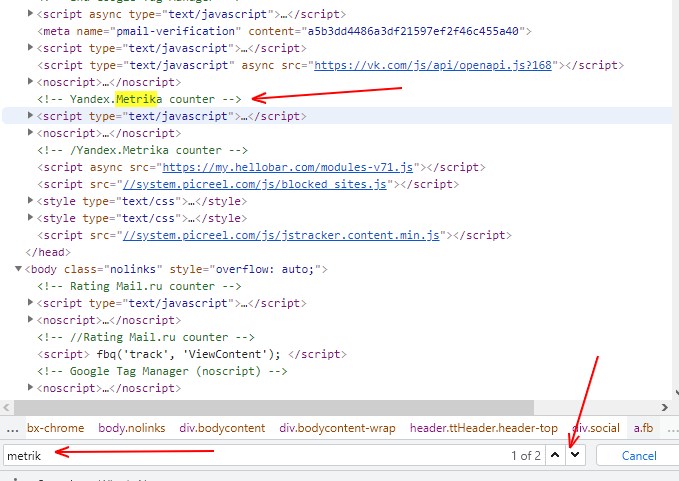Viewport: 679px width, 481px height.
Task: Select the body.nolinks breadcrumb
Action: click(x=131, y=428)
